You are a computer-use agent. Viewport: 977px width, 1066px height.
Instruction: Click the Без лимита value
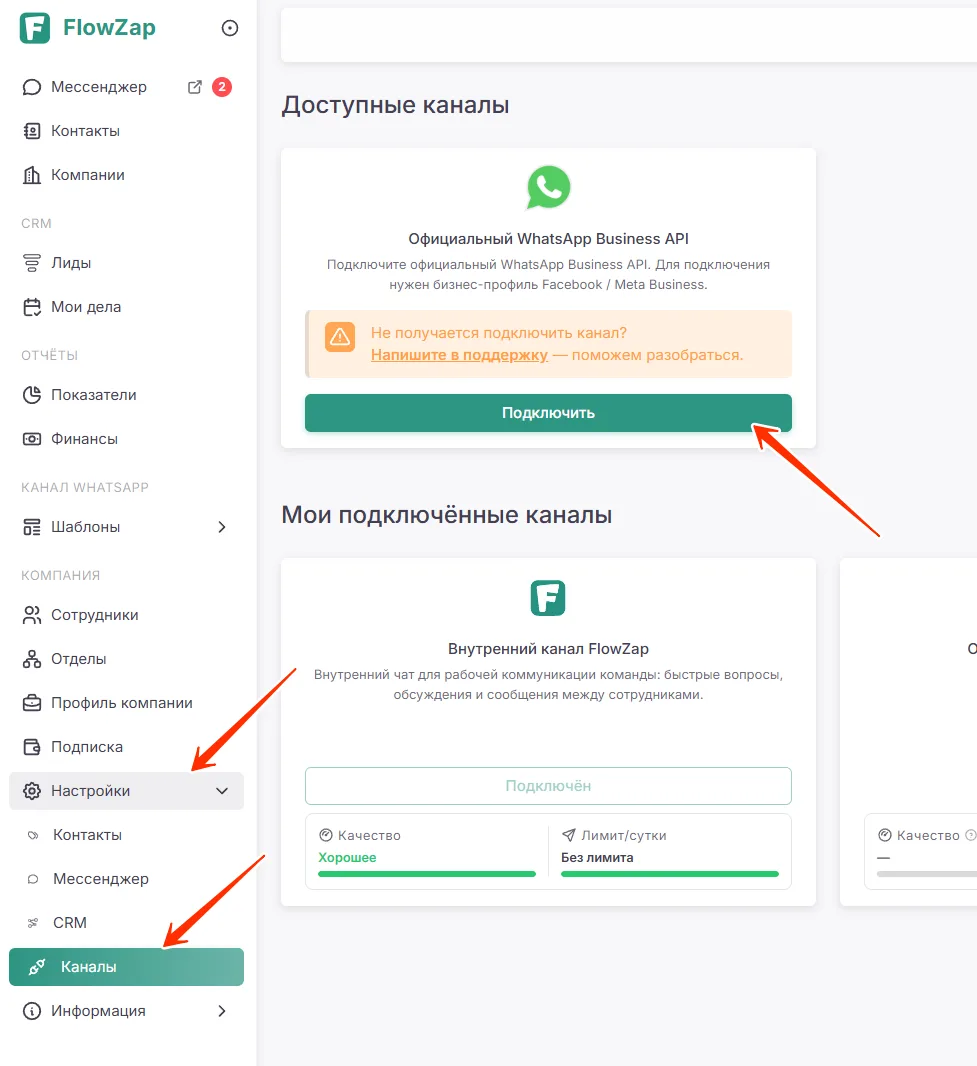597,857
